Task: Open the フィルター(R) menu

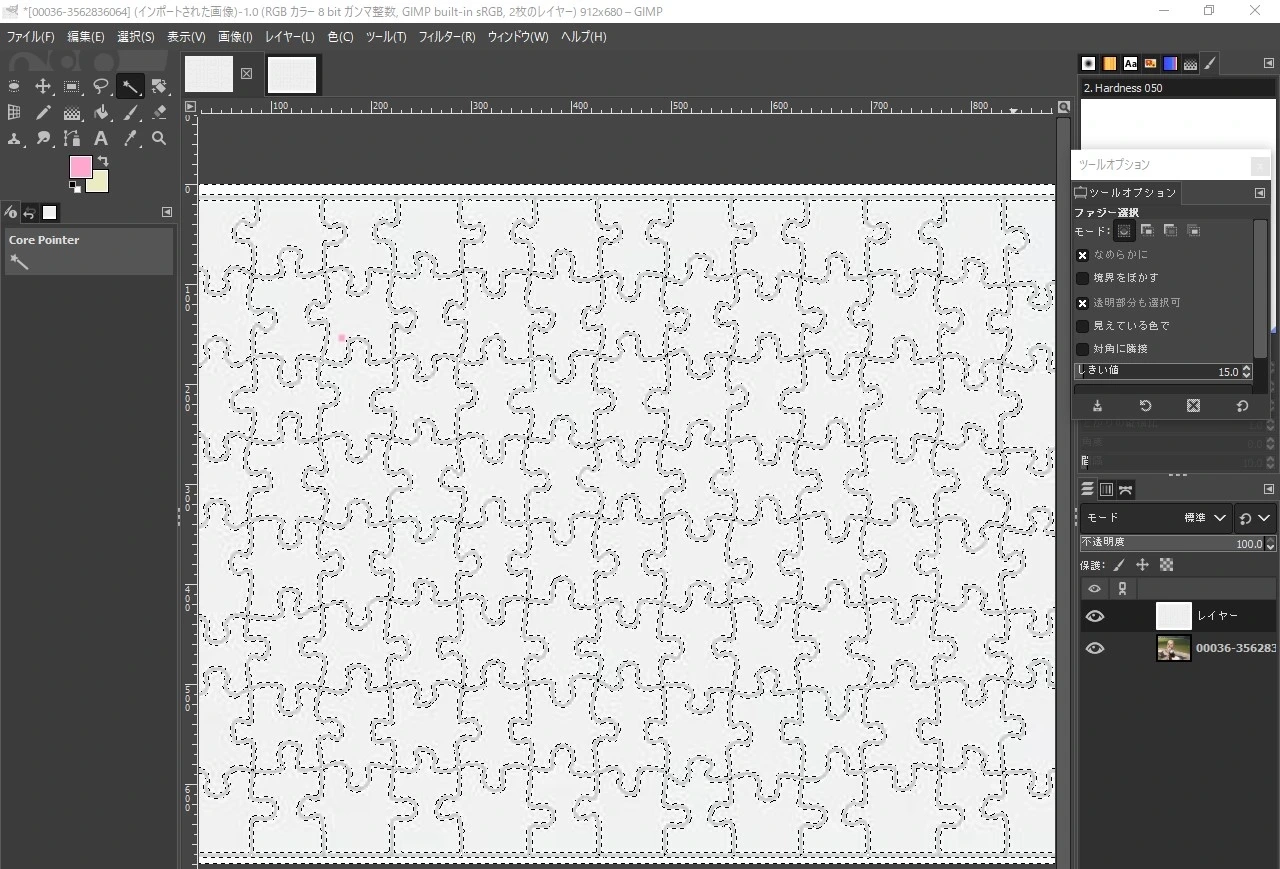Action: pyautogui.click(x=446, y=37)
